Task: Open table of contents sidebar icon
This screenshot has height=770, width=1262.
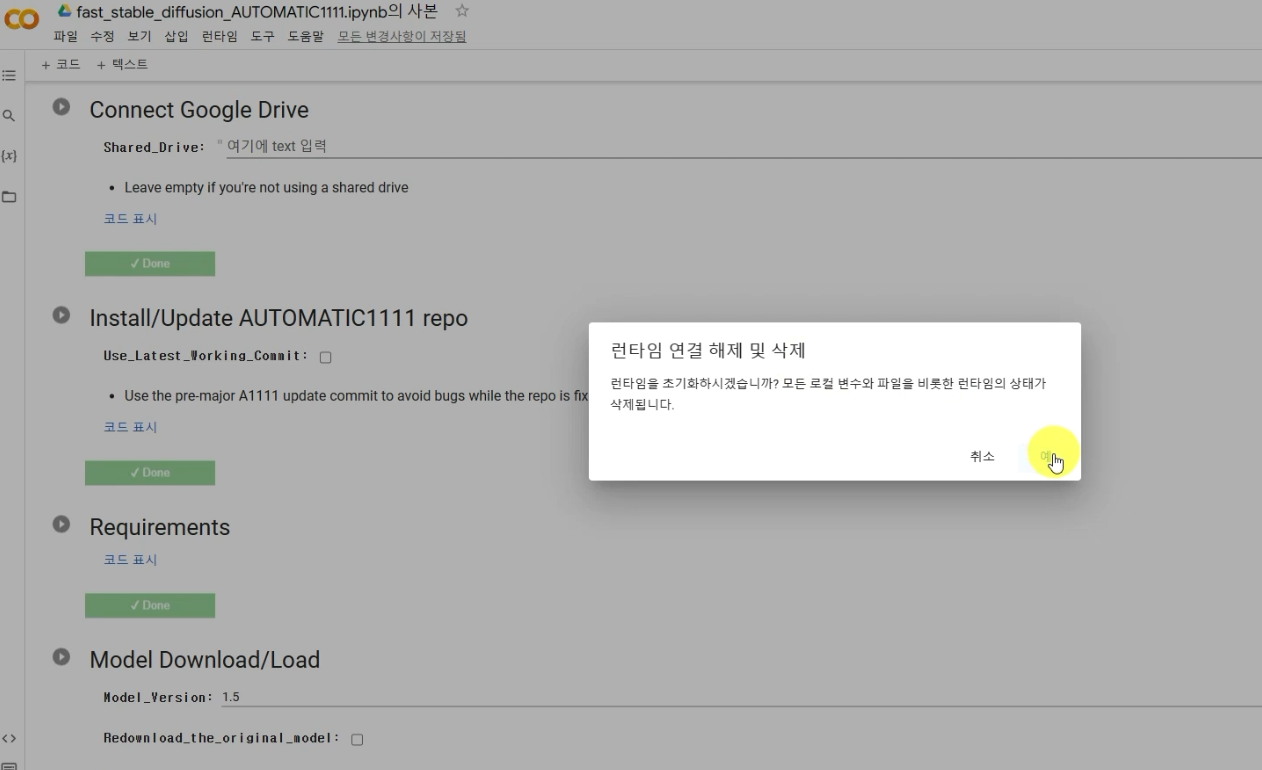Action: (x=9, y=76)
